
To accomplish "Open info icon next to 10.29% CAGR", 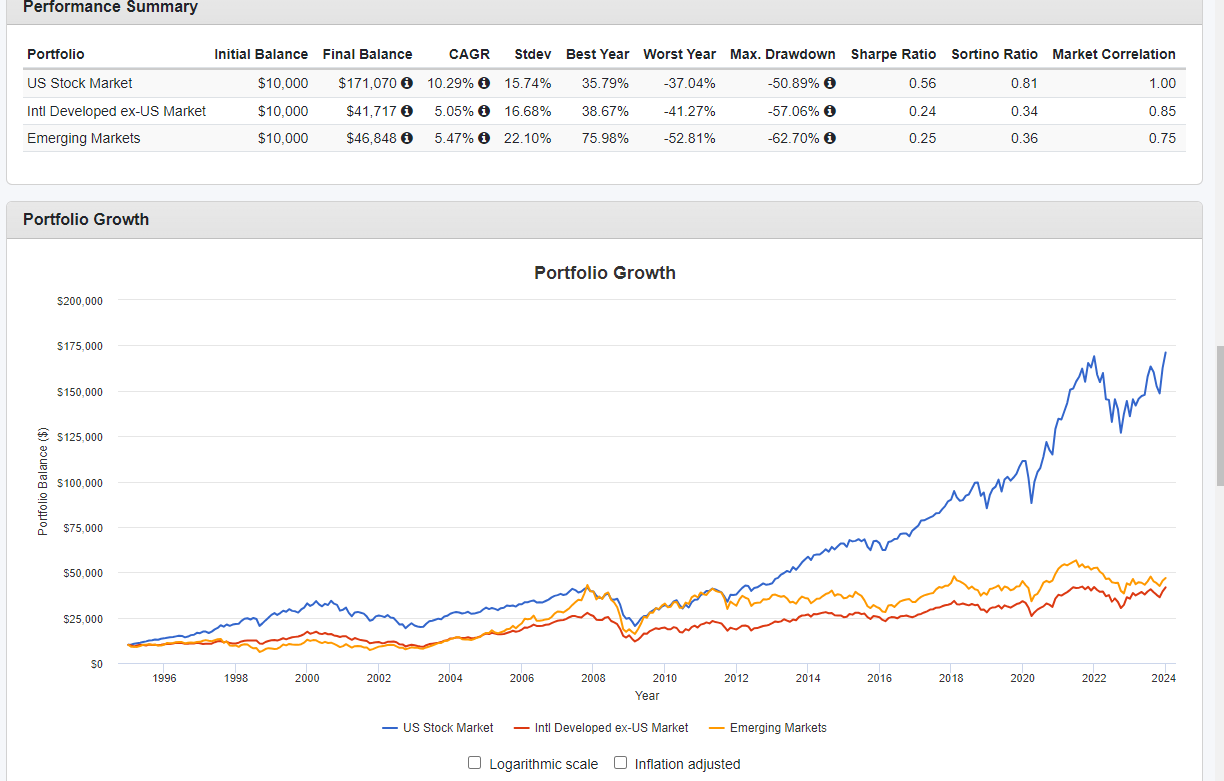I will coord(484,83).
